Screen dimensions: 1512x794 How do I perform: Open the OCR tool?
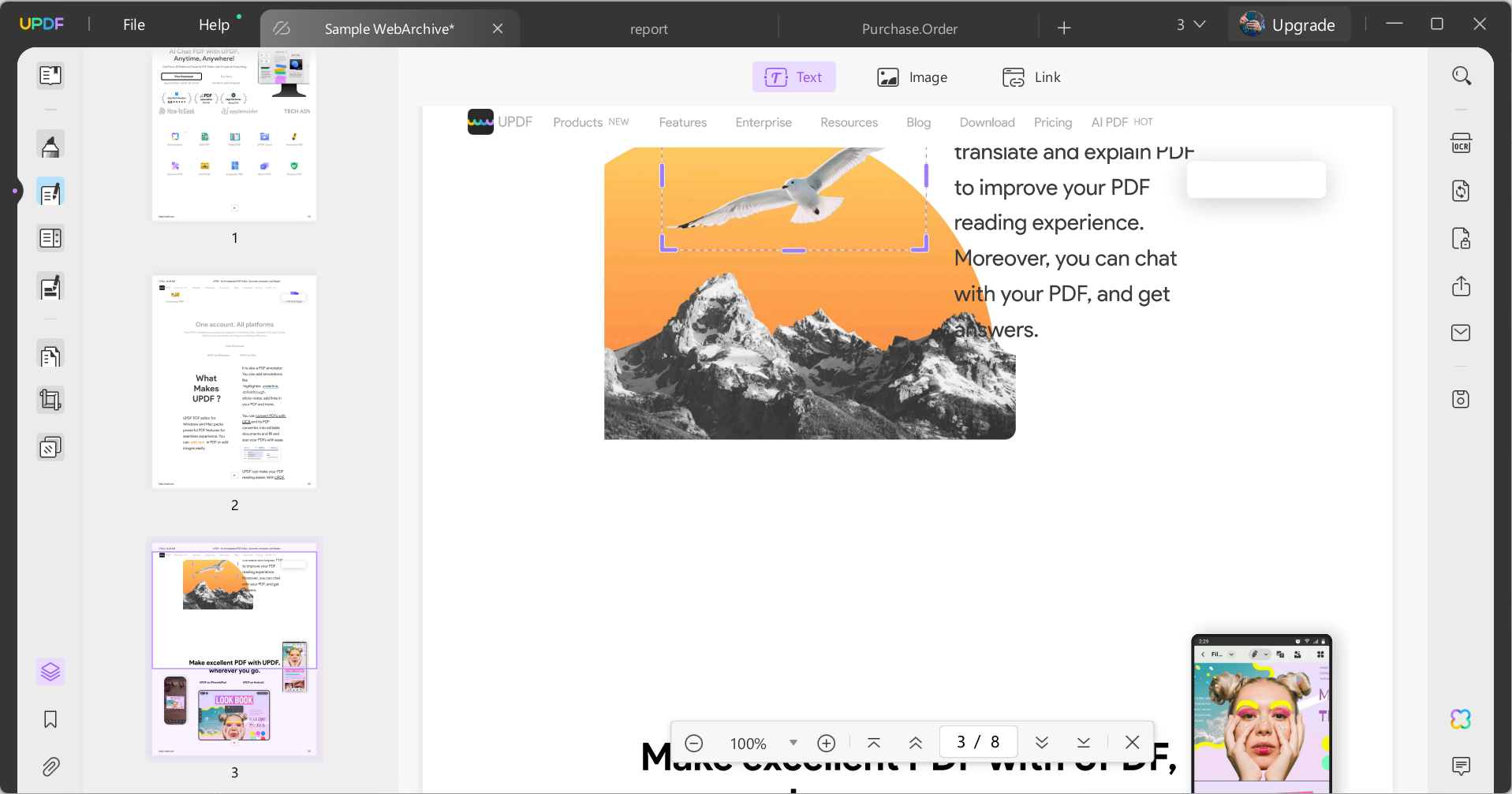coord(1462,143)
